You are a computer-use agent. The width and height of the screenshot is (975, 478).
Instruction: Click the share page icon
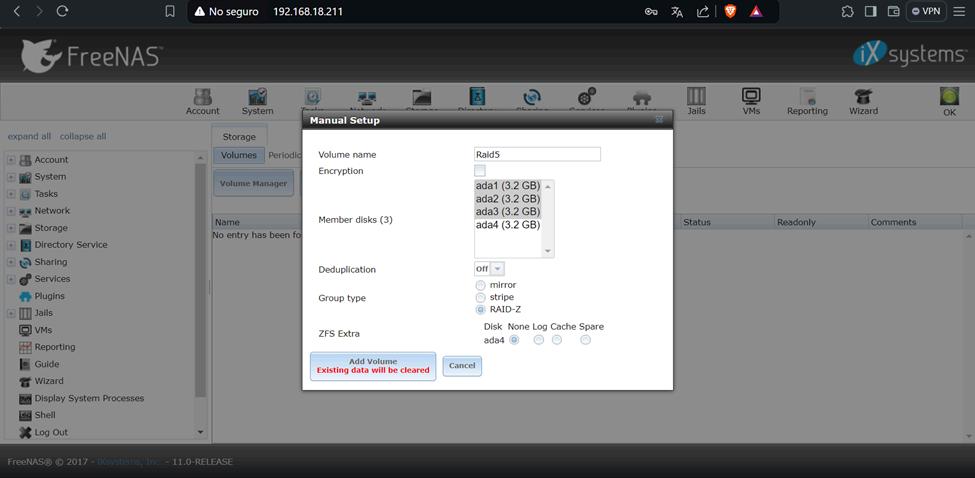point(703,12)
